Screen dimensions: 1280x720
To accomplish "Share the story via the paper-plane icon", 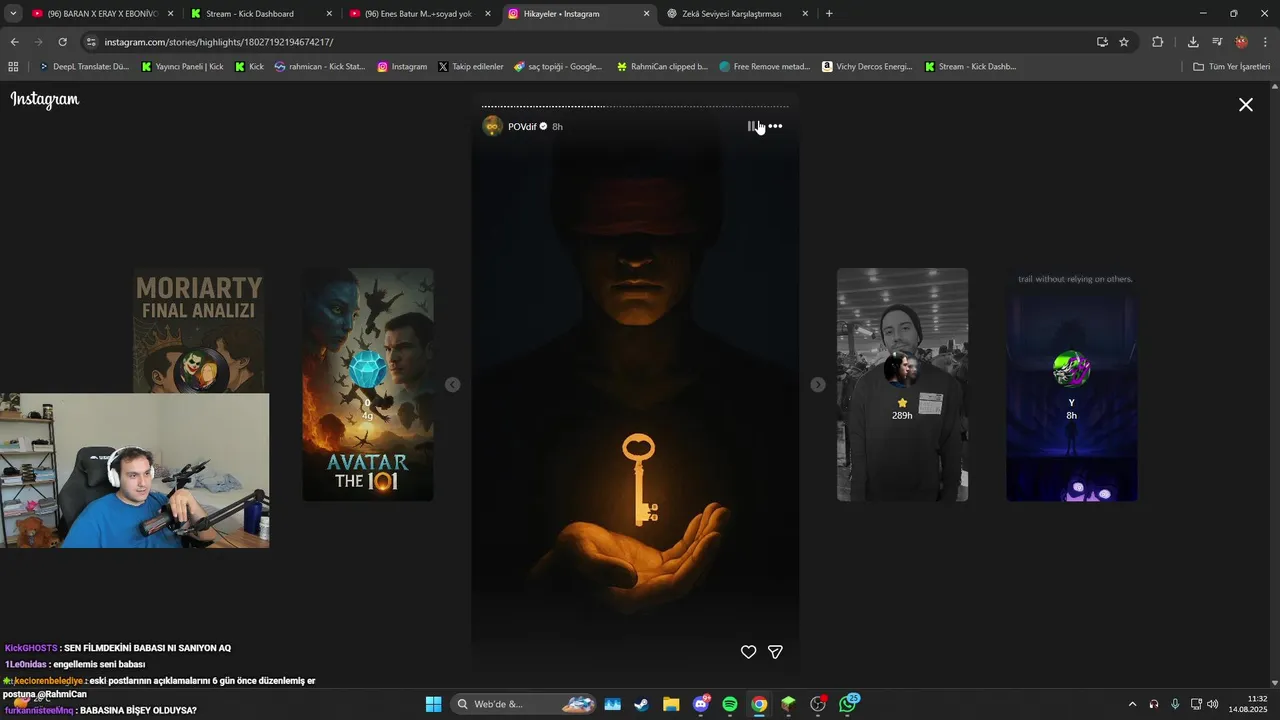I will (x=775, y=652).
